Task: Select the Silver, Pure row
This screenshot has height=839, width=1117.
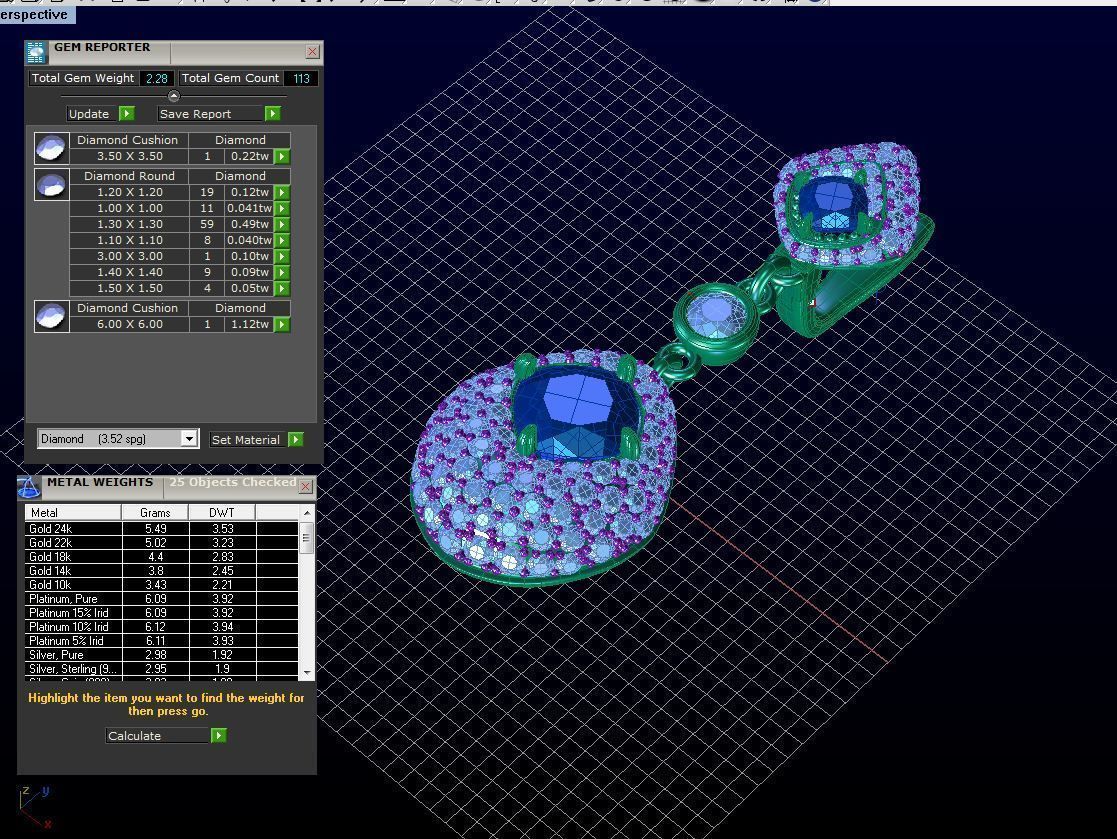Action: point(162,655)
